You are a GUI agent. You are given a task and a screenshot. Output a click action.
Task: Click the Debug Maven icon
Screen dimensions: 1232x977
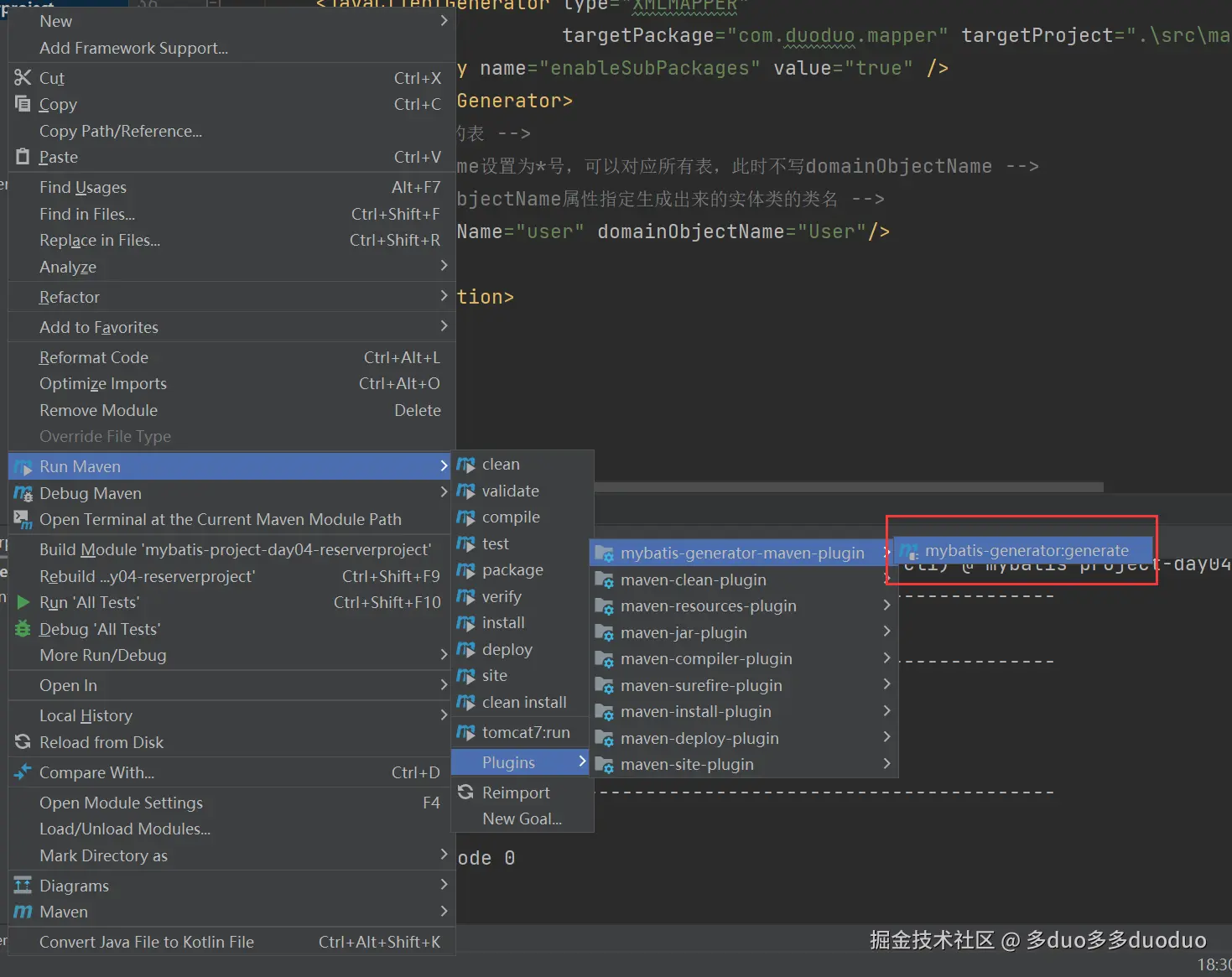[x=23, y=493]
